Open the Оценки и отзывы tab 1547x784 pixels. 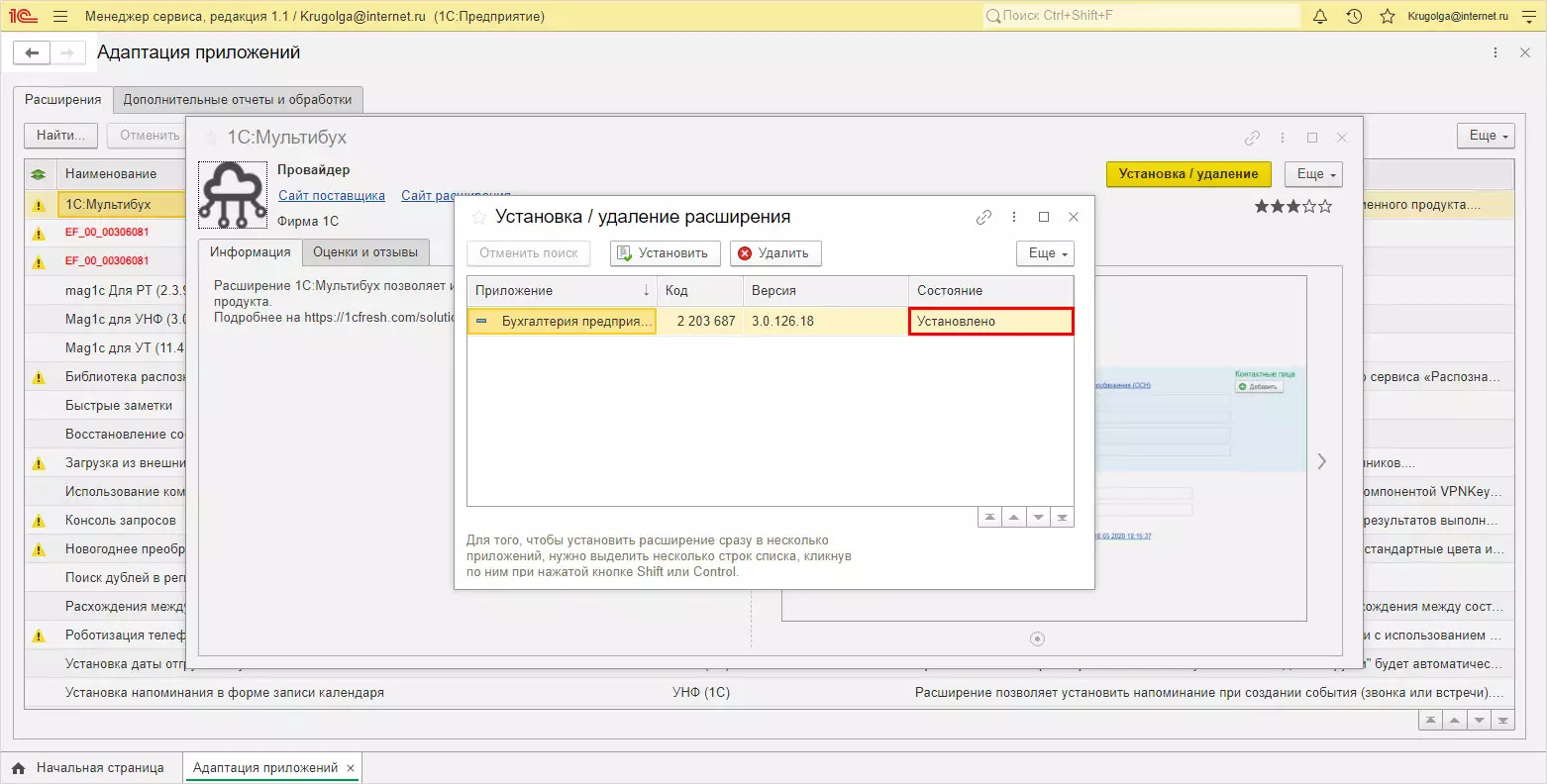[x=365, y=252]
